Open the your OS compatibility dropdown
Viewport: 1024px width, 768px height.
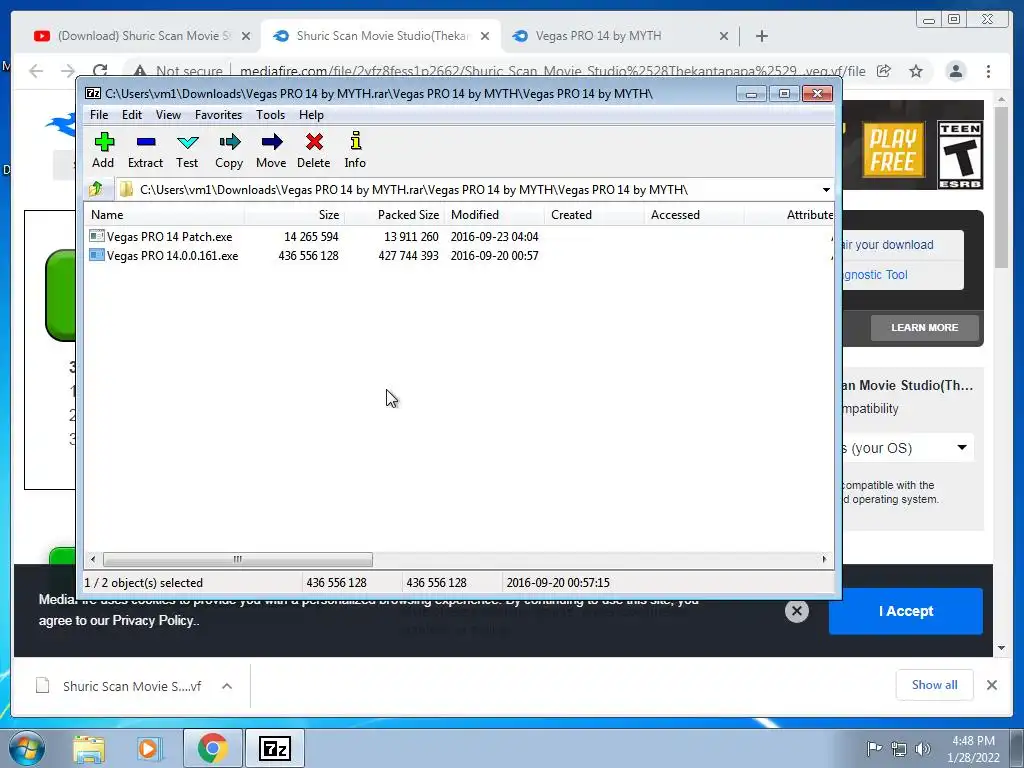click(906, 448)
